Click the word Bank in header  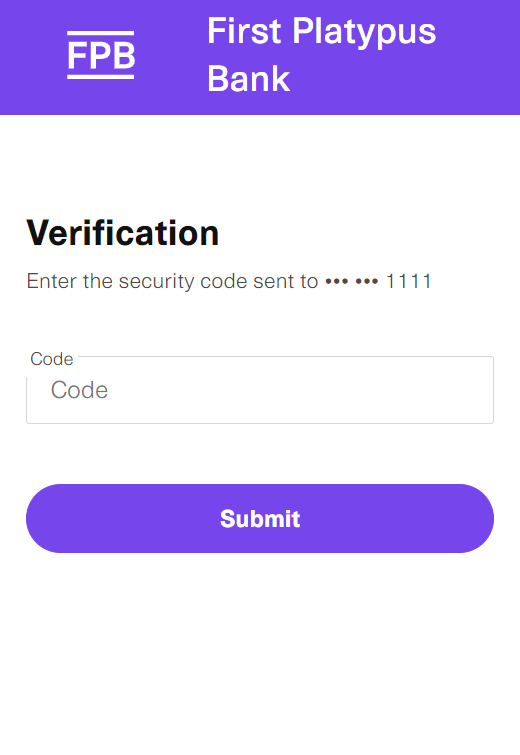[248, 79]
